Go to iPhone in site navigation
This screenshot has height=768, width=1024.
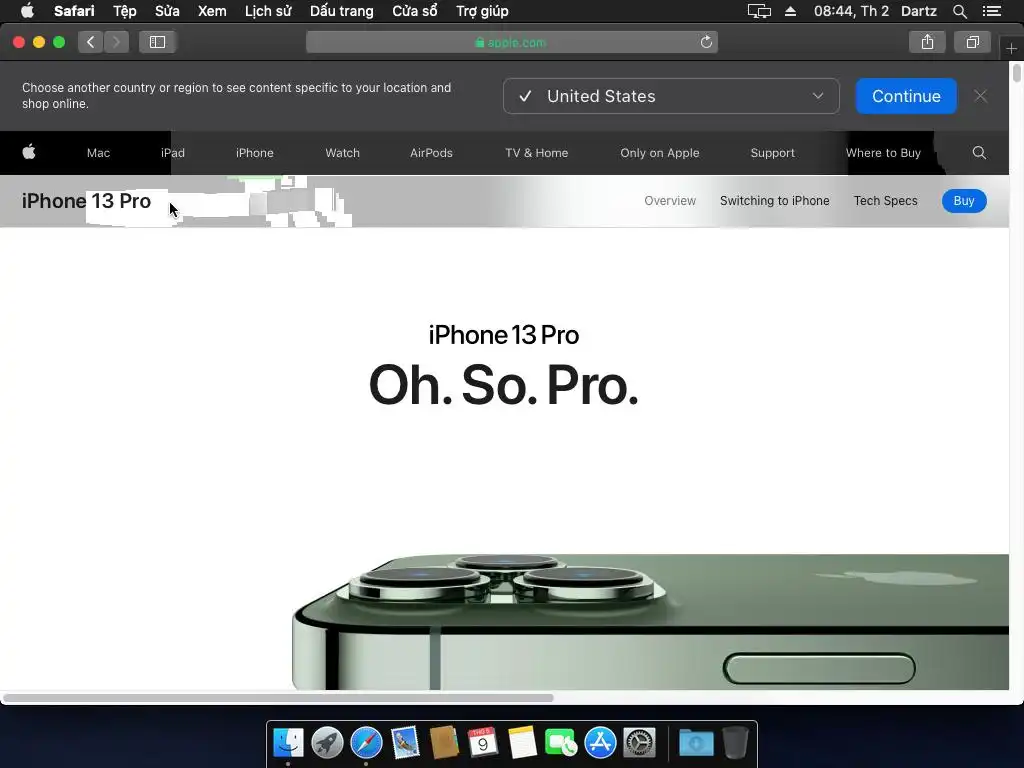255,153
